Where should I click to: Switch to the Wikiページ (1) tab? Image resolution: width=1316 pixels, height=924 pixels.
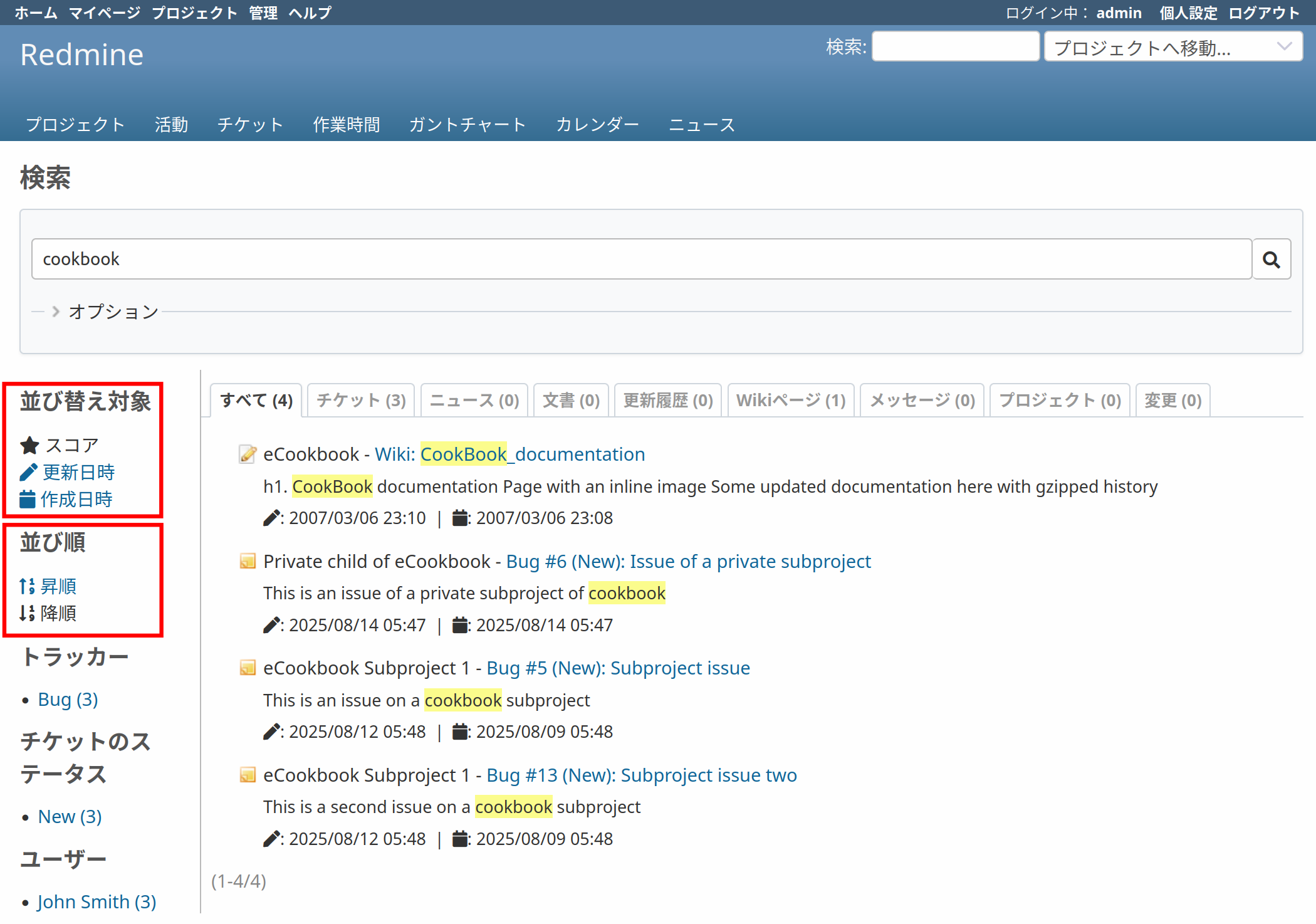(790, 400)
